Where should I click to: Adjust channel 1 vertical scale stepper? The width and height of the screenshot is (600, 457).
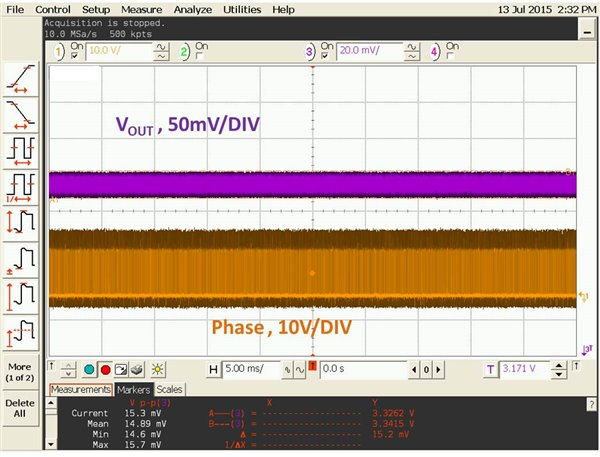161,51
